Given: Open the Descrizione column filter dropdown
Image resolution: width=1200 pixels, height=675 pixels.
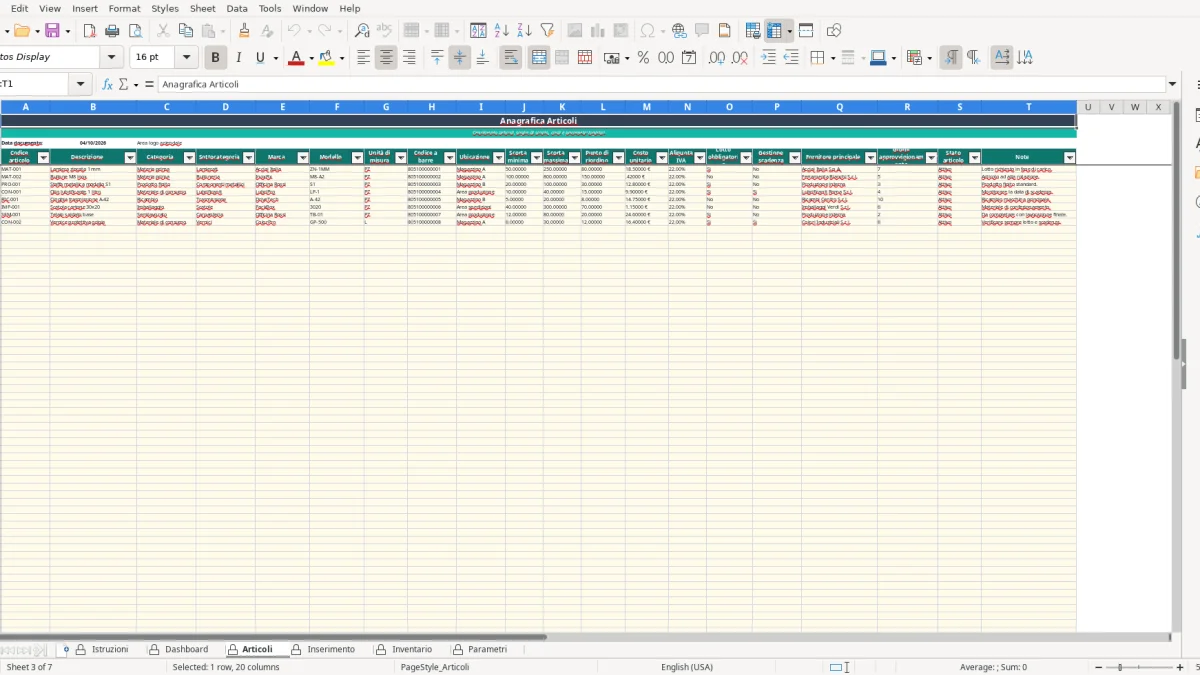Looking at the screenshot, I should click(130, 157).
